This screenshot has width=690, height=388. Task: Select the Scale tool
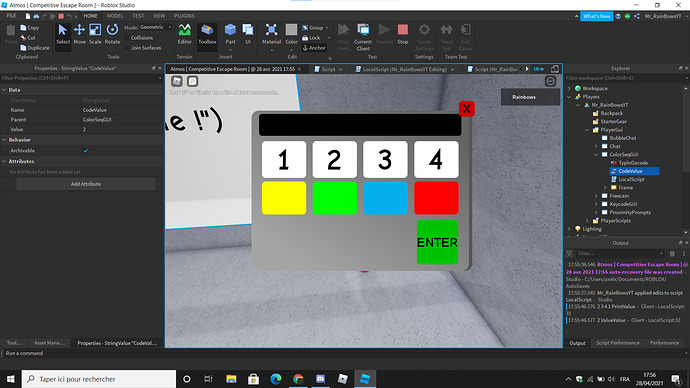click(x=95, y=34)
